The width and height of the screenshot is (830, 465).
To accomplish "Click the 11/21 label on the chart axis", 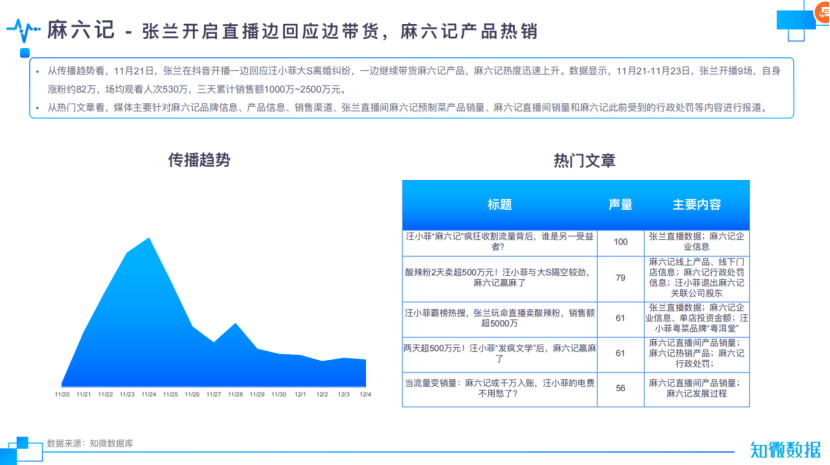I will [84, 395].
